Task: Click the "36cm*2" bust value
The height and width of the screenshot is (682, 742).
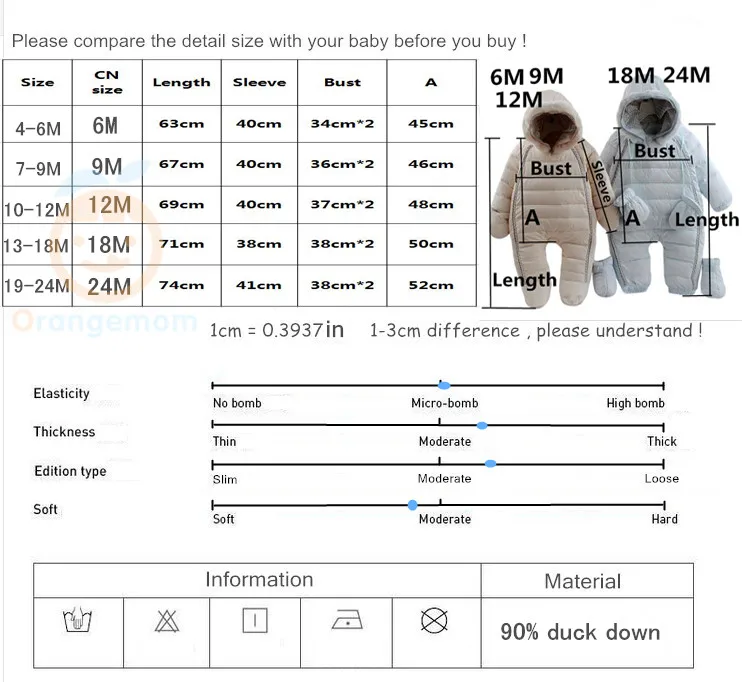Action: pyautogui.click(x=342, y=164)
